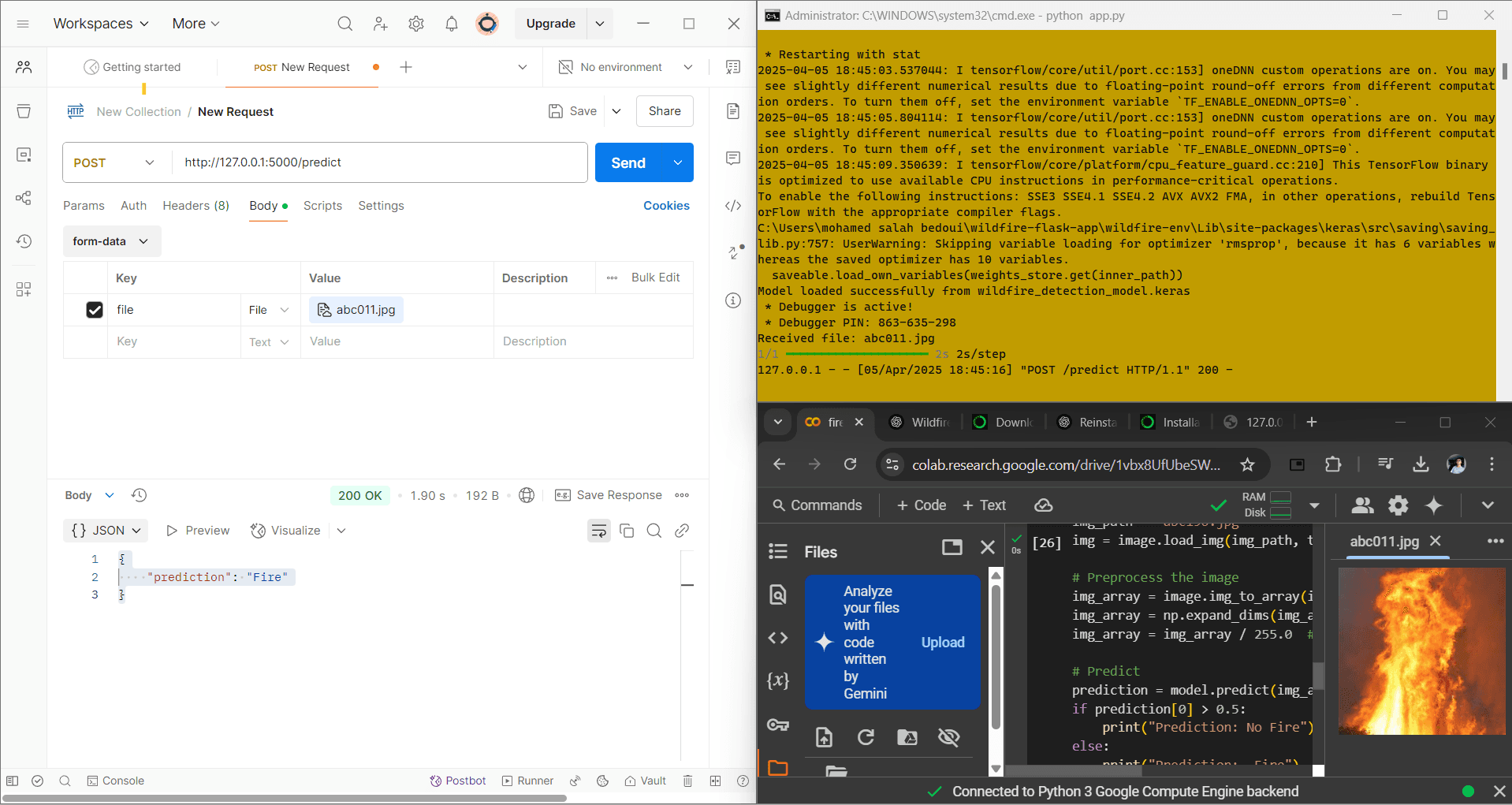Expand the Workspaces menu
The height and width of the screenshot is (805, 1512).
point(101,24)
